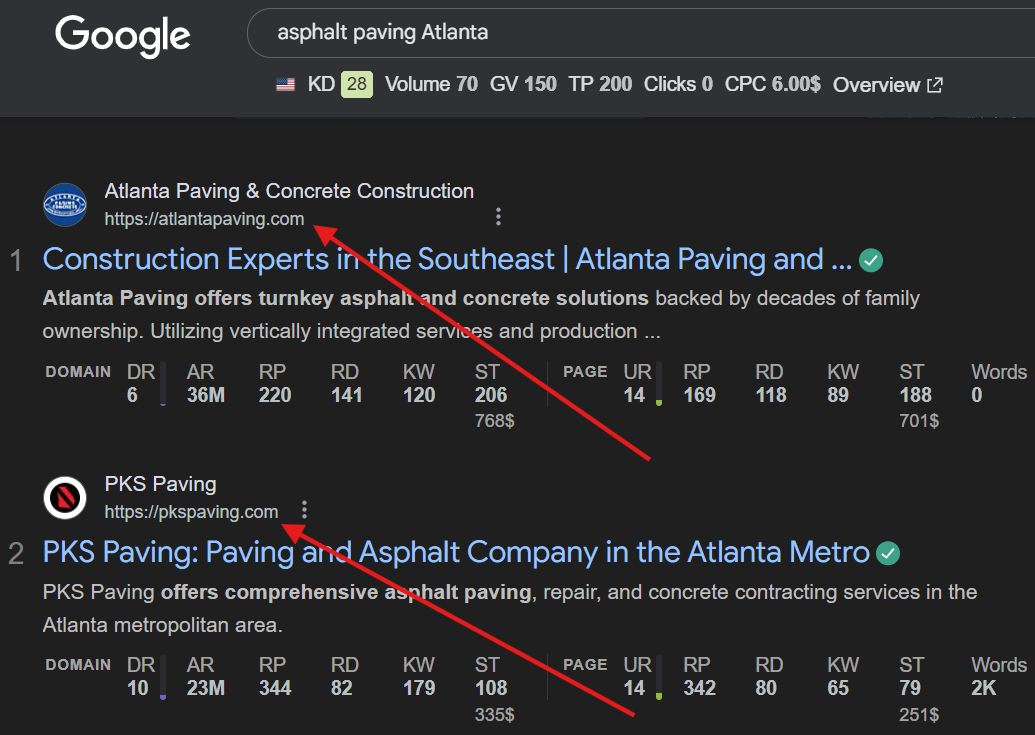Click domain RP 220 value

275,395
